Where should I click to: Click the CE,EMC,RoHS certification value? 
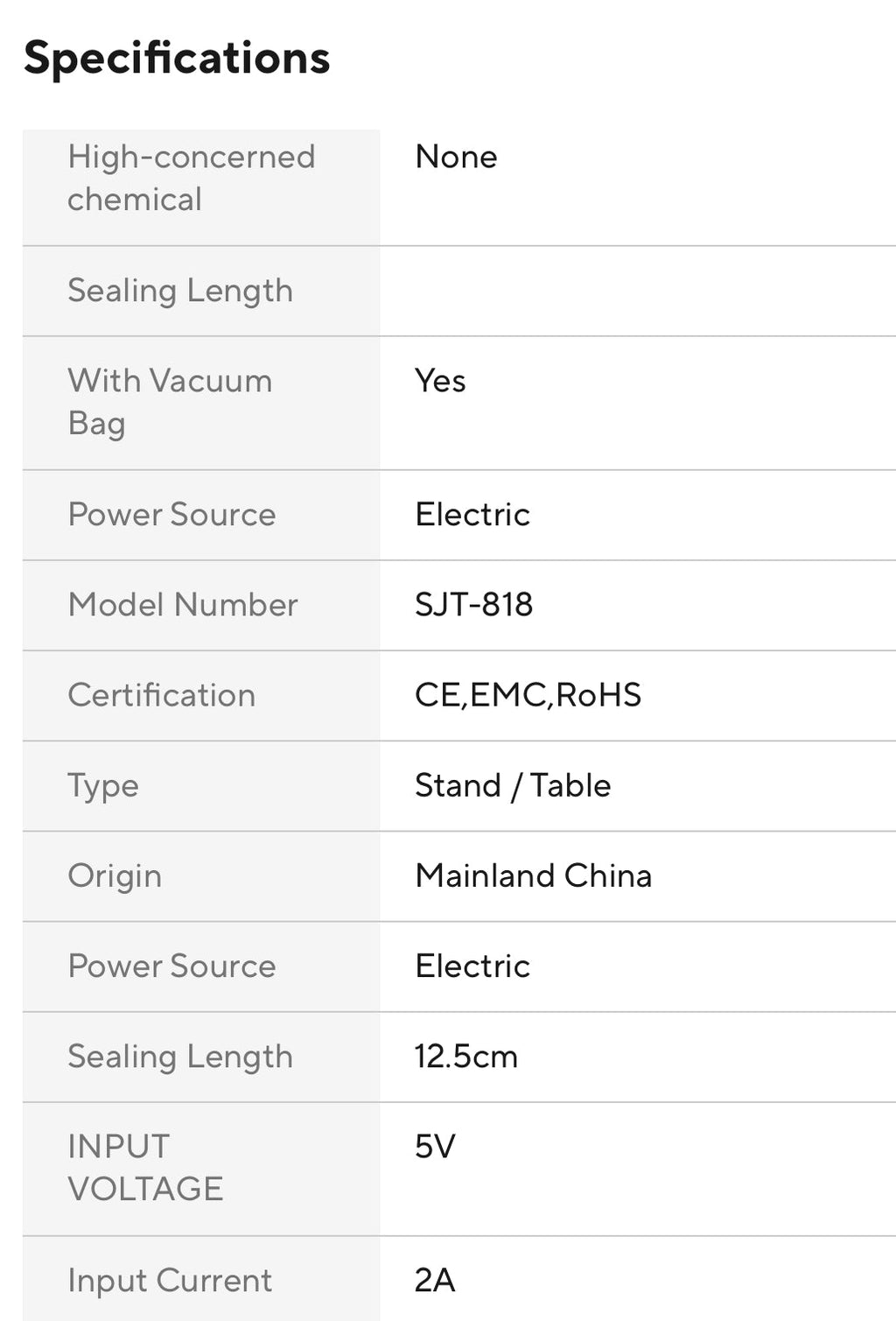[x=528, y=695]
